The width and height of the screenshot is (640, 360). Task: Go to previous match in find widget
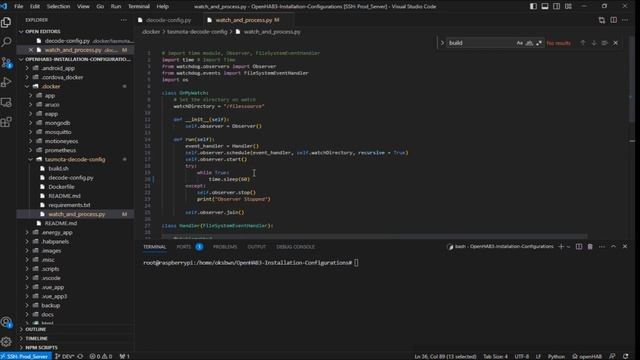pyautogui.click(x=582, y=43)
